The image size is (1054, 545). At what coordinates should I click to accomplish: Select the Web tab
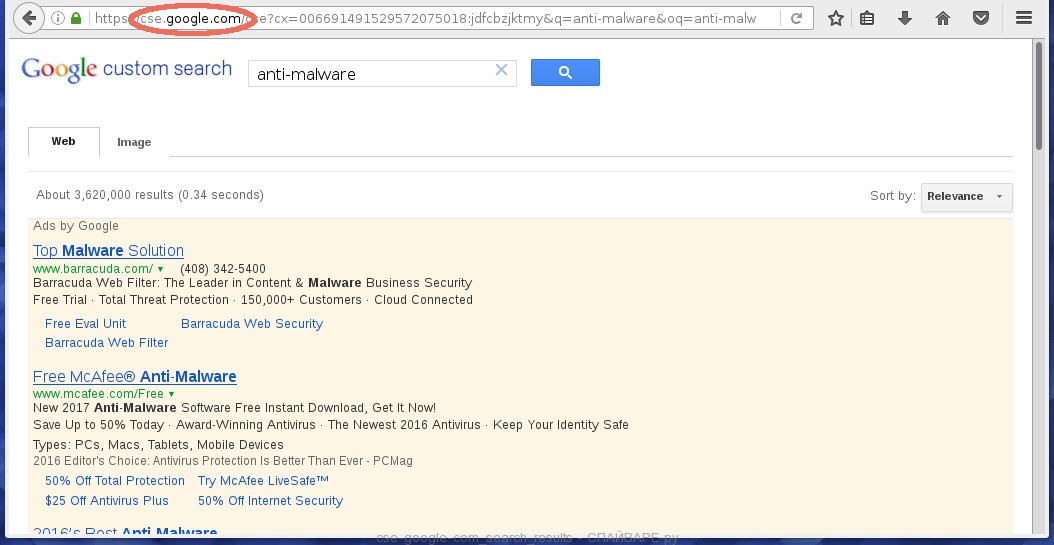tap(63, 142)
